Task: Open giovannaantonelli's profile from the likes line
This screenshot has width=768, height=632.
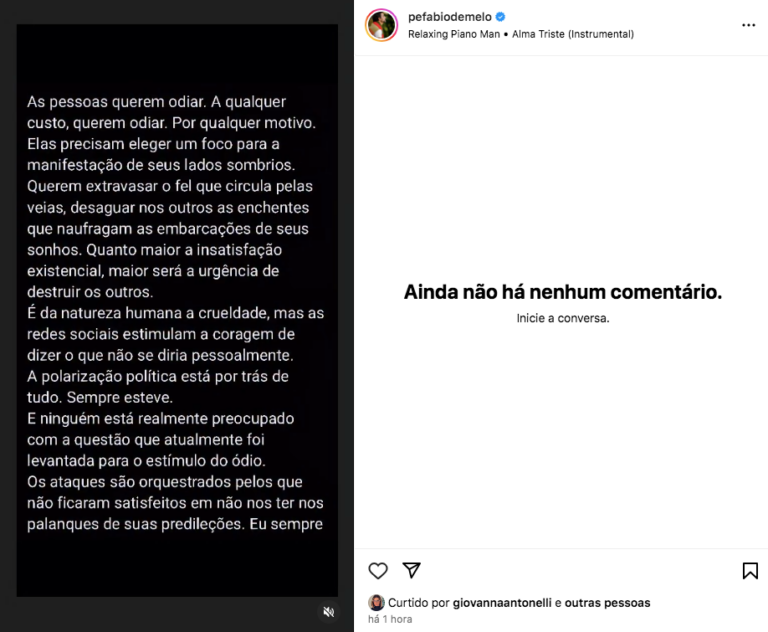Action: tap(502, 603)
